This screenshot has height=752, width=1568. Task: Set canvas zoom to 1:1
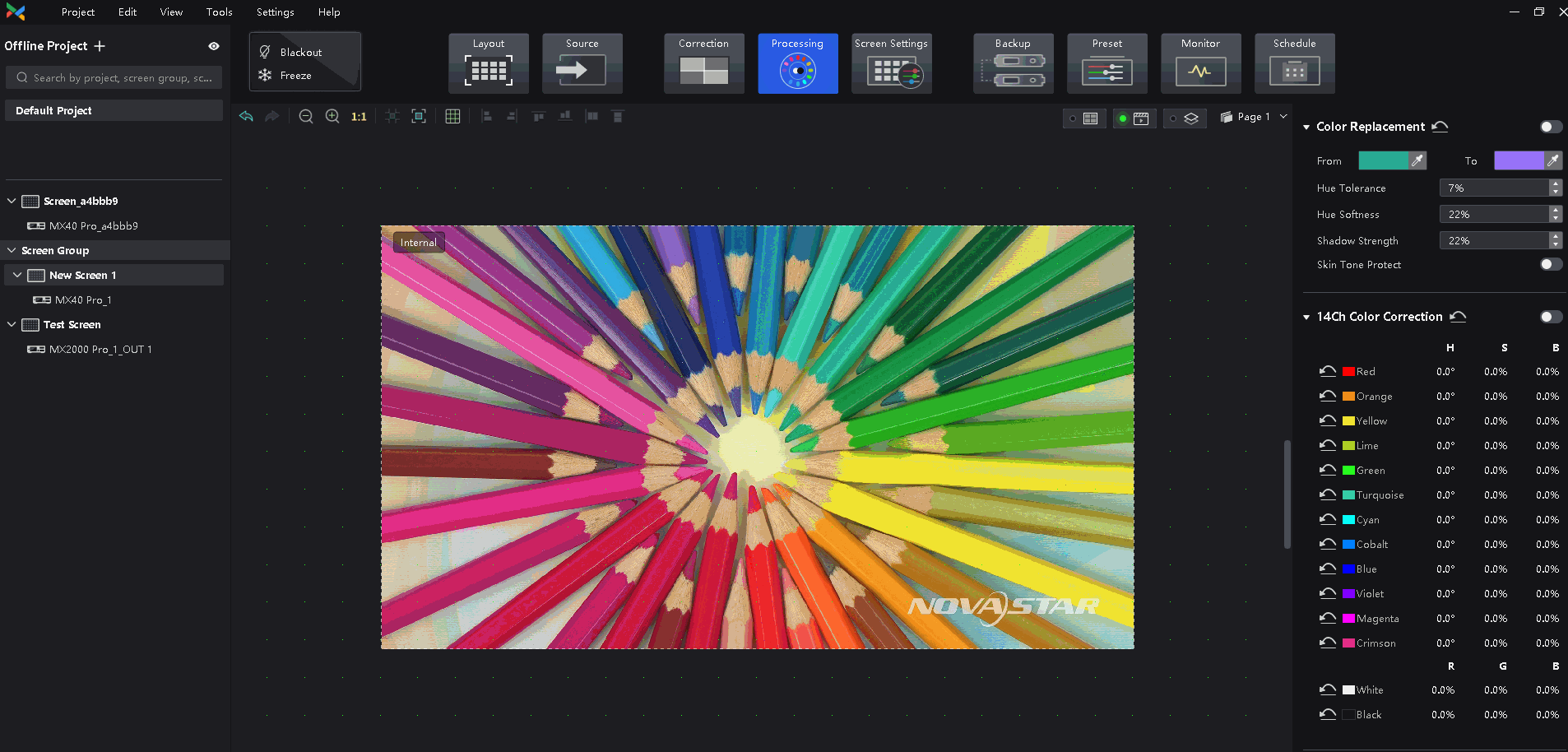[359, 117]
